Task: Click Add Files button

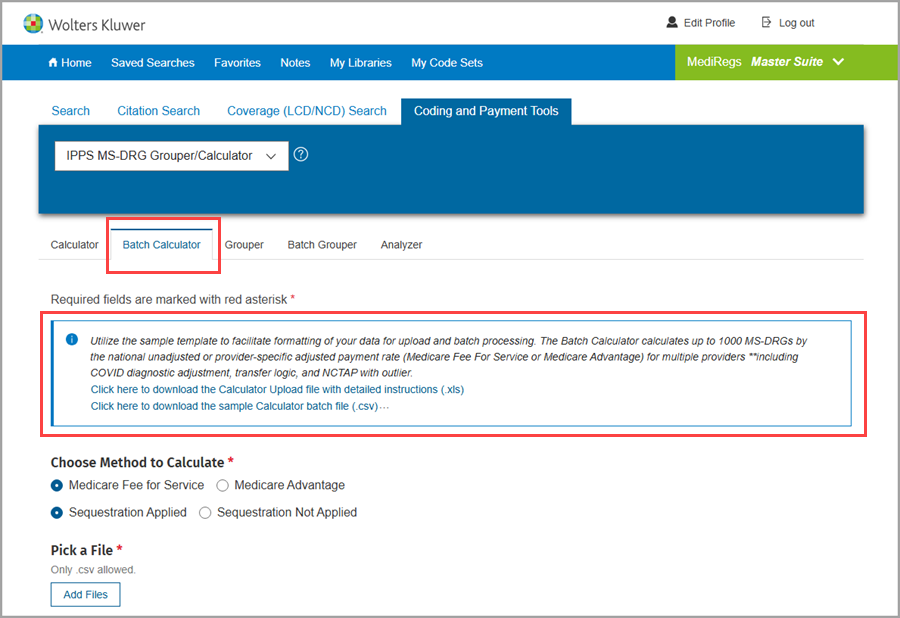Action: tap(86, 594)
